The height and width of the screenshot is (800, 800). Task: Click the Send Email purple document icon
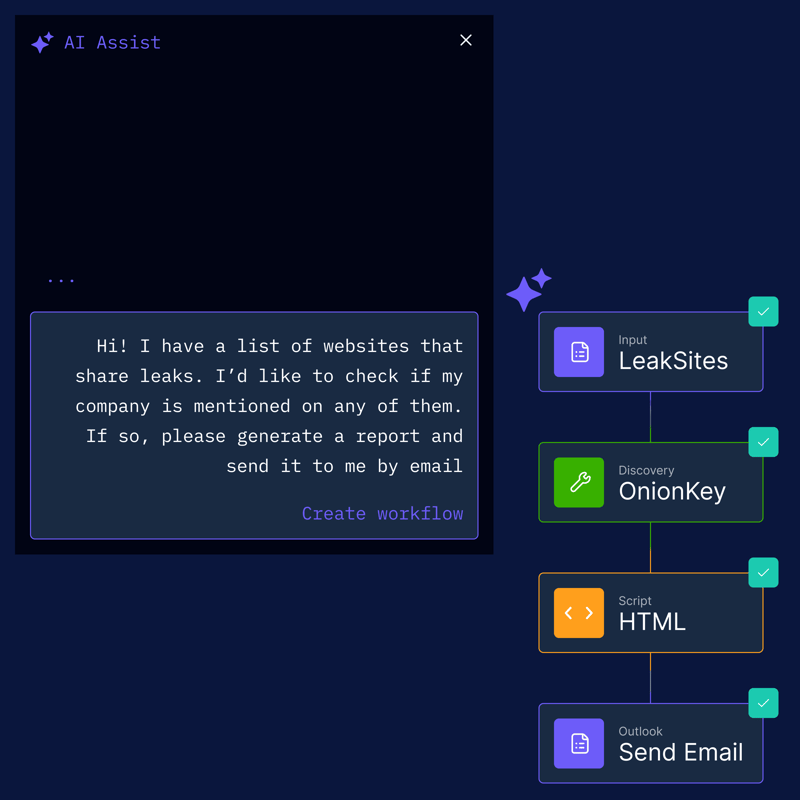(579, 743)
